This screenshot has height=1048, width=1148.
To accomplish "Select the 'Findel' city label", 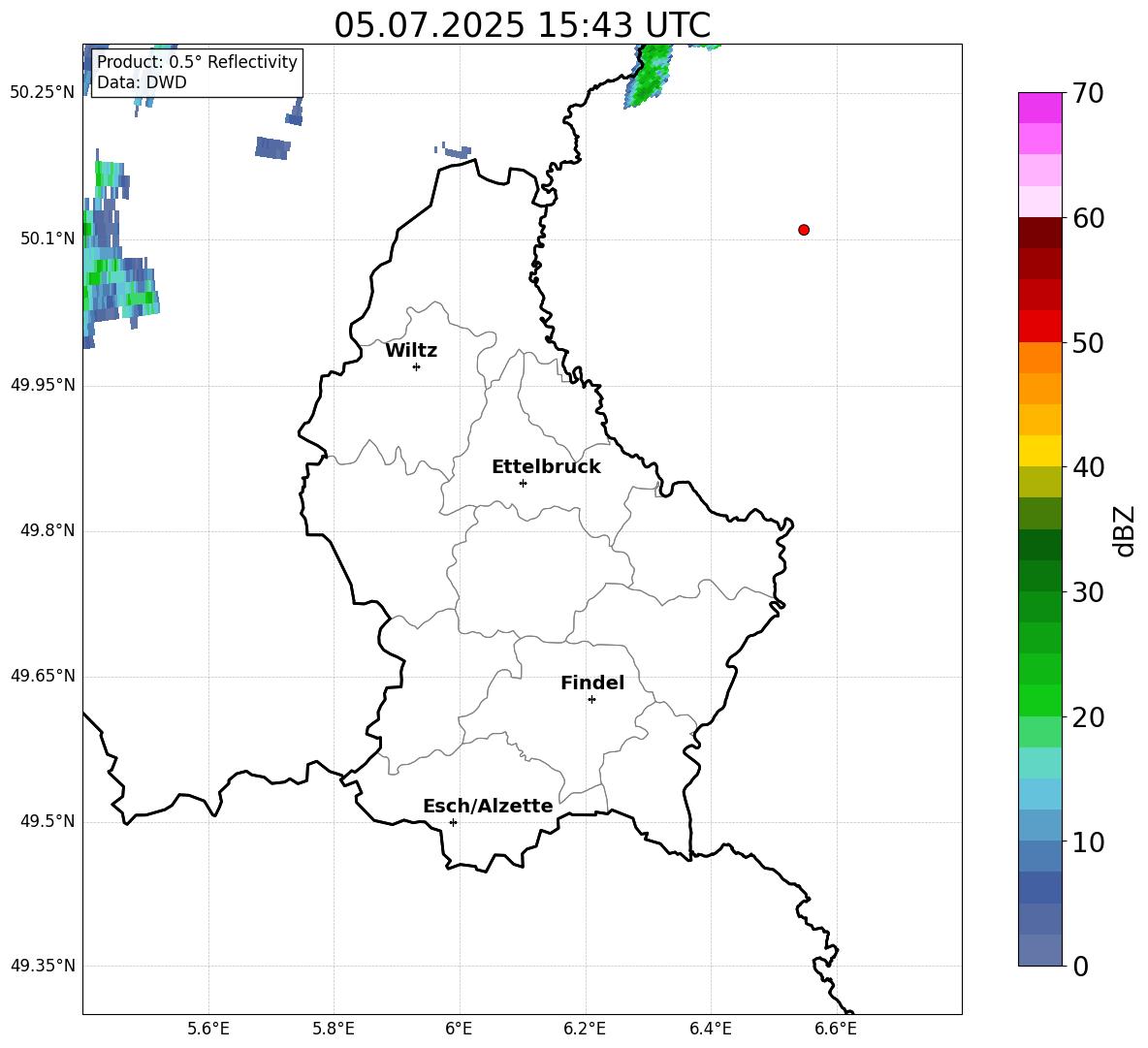I will [x=592, y=683].
